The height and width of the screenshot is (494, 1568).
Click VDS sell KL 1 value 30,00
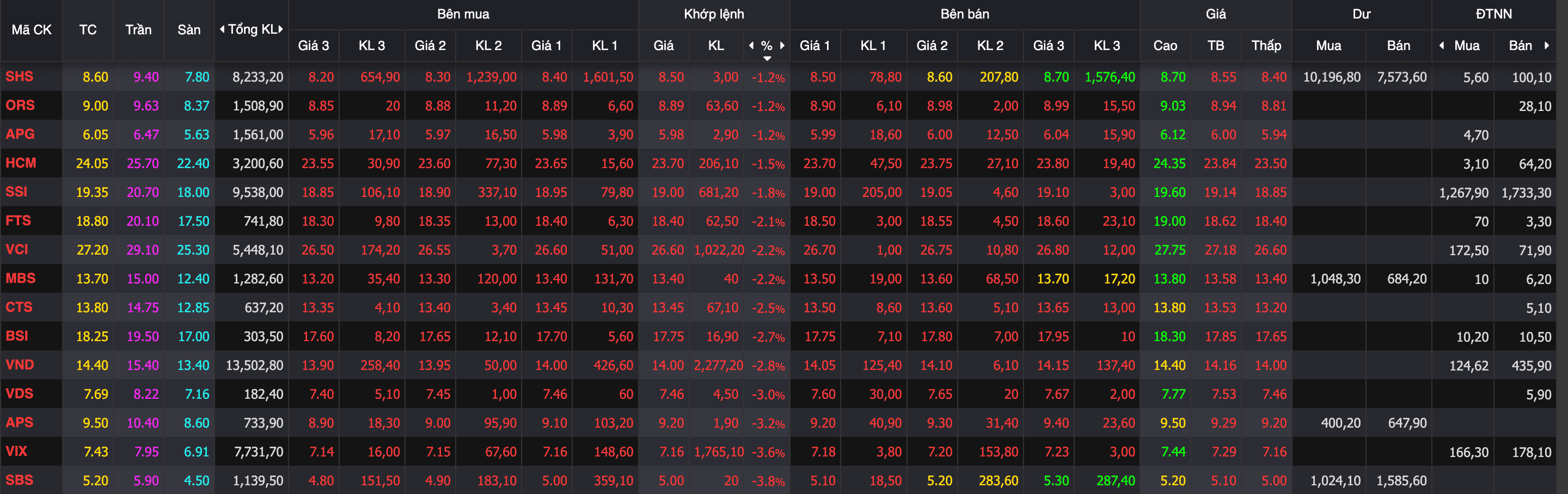click(x=885, y=394)
